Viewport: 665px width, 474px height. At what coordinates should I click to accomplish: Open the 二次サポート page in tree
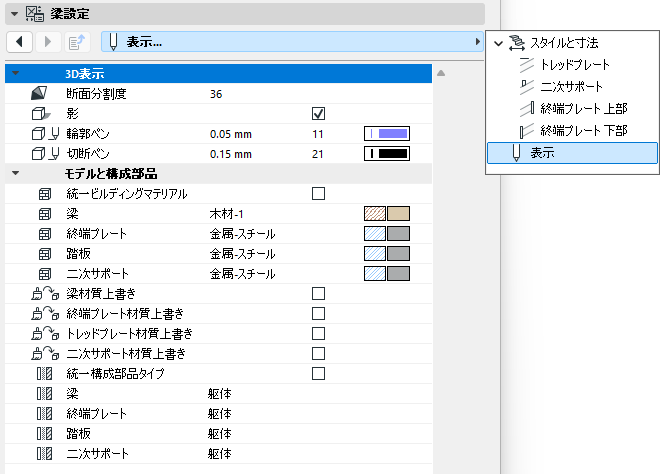[571, 86]
